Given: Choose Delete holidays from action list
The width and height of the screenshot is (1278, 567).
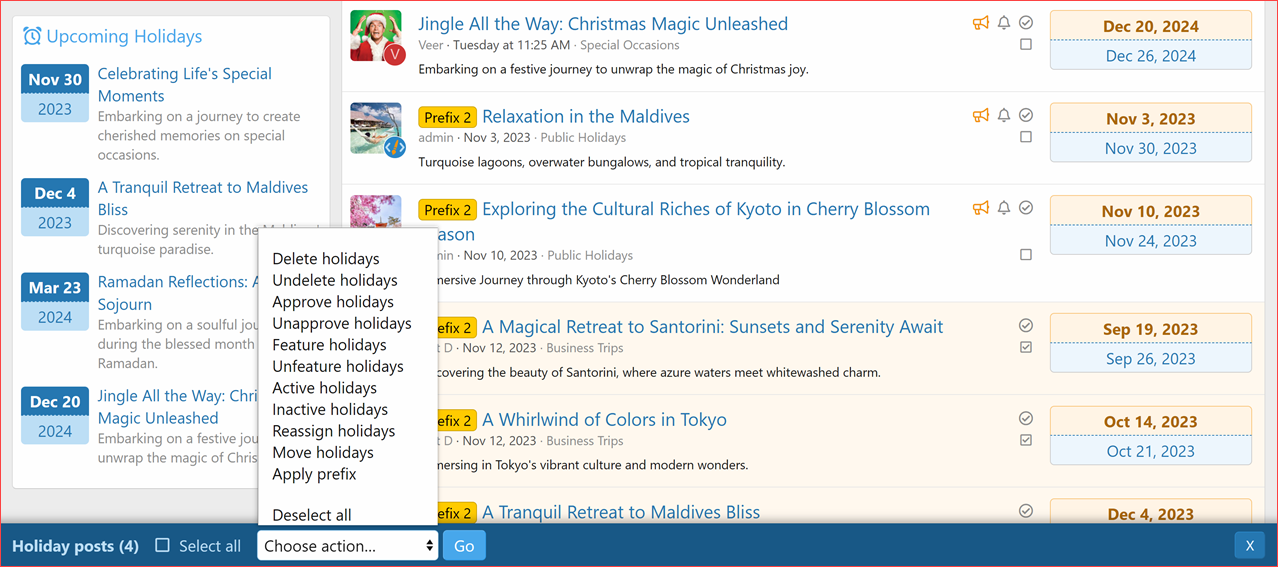Looking at the screenshot, I should (x=326, y=259).
